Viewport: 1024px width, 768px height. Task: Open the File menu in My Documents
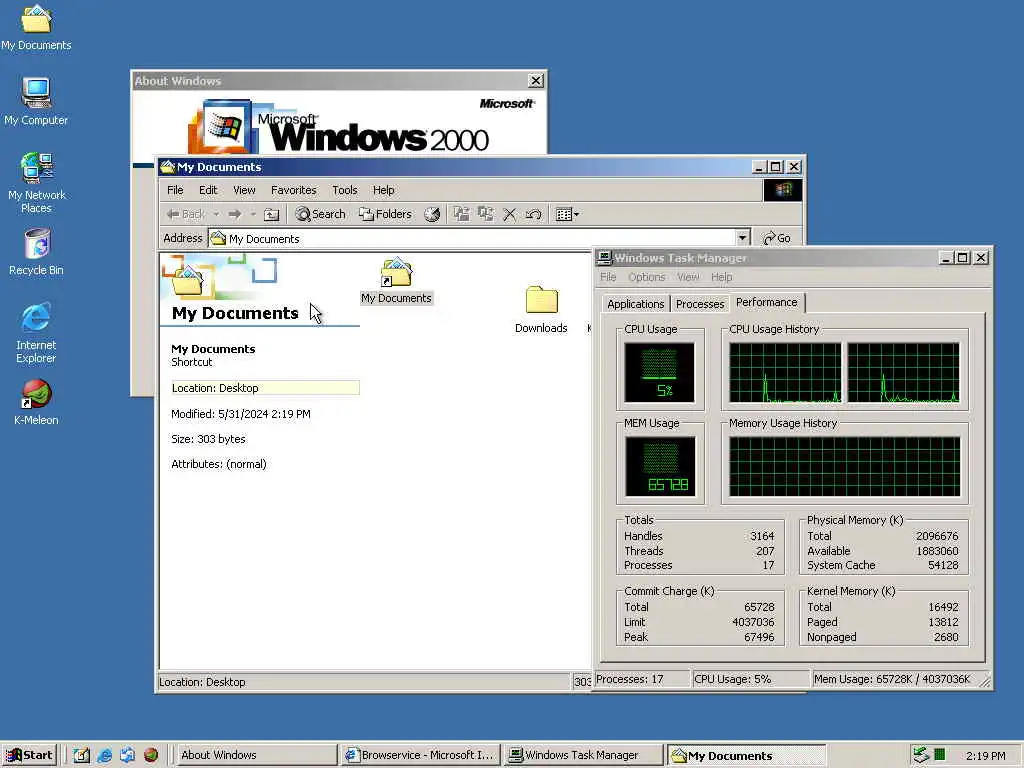tap(175, 190)
